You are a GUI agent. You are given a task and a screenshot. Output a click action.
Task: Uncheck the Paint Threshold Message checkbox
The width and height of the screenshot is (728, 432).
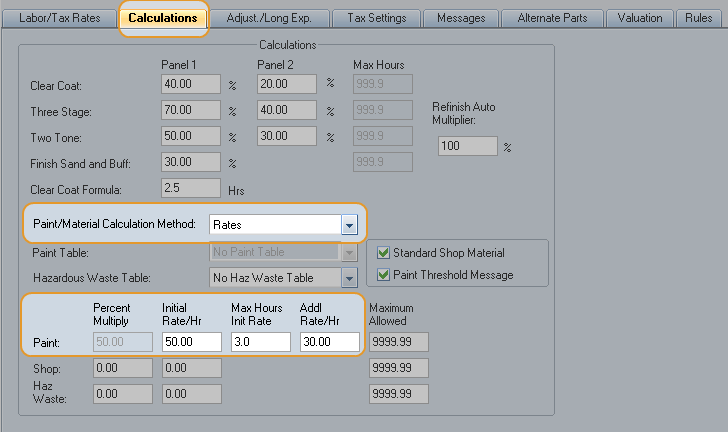[383, 275]
